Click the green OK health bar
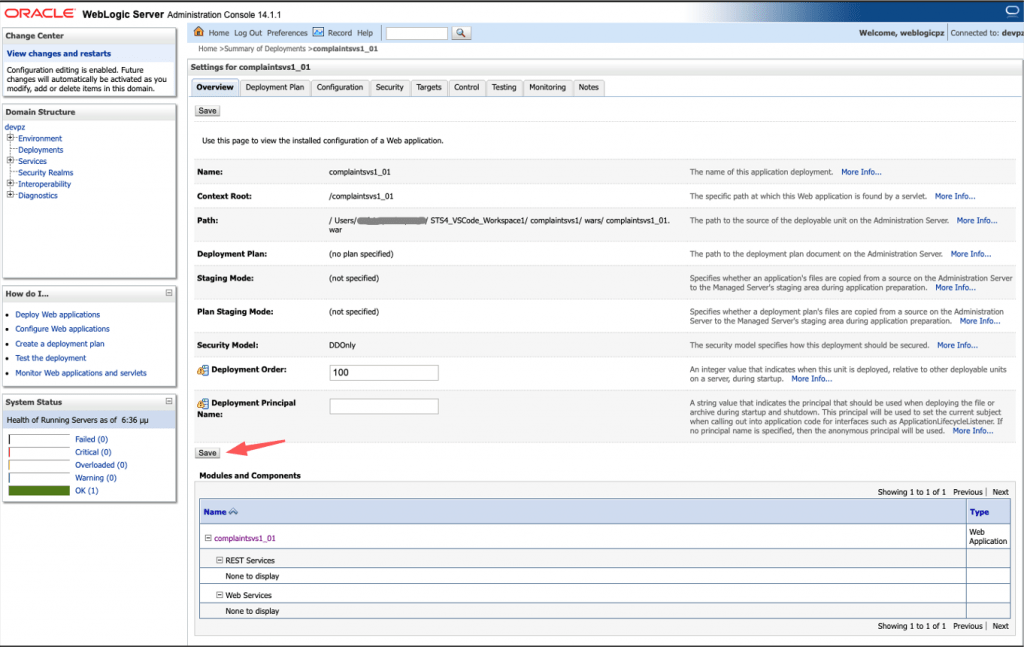The image size is (1024, 647). coord(39,490)
